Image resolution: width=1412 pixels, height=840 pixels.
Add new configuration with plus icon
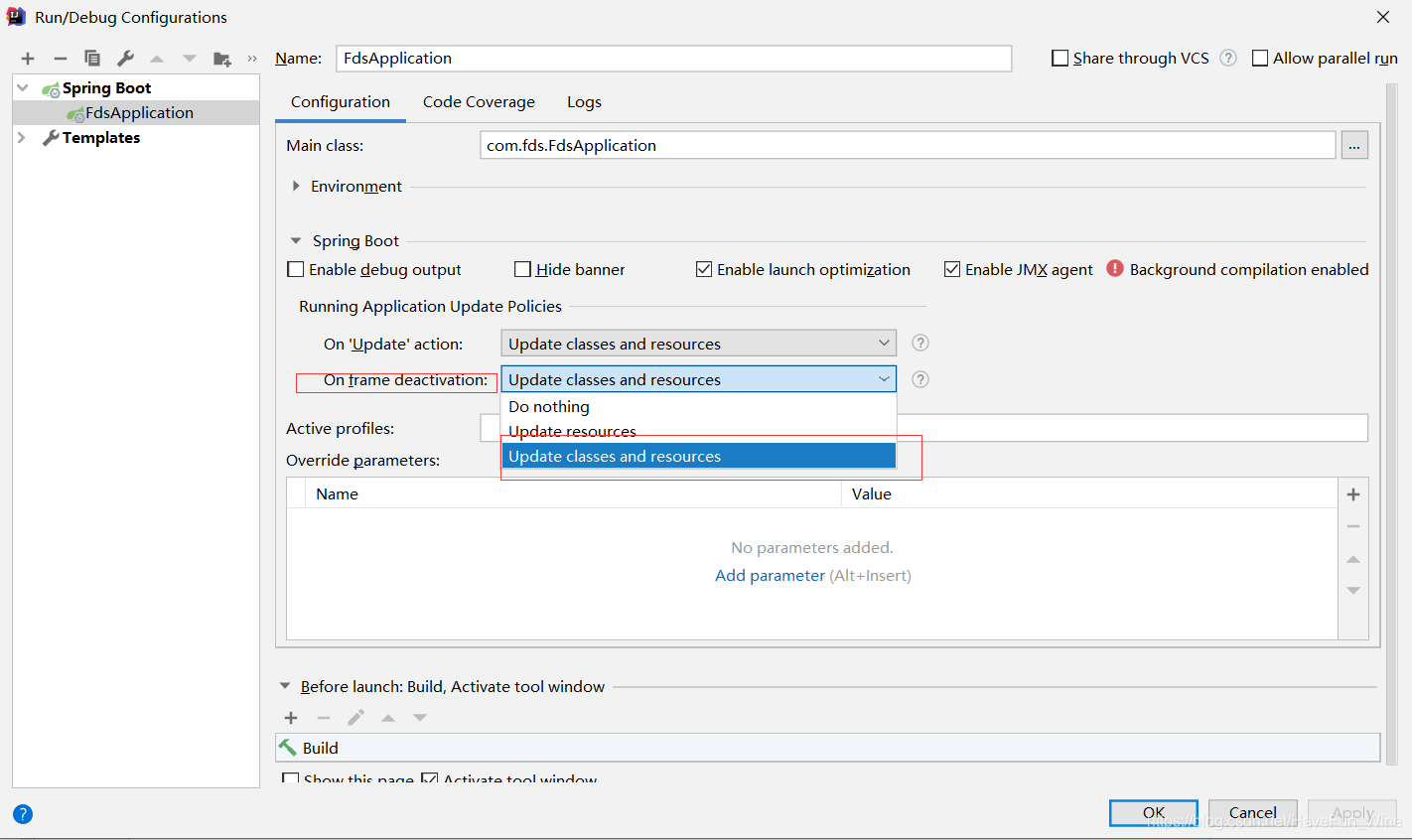[28, 59]
